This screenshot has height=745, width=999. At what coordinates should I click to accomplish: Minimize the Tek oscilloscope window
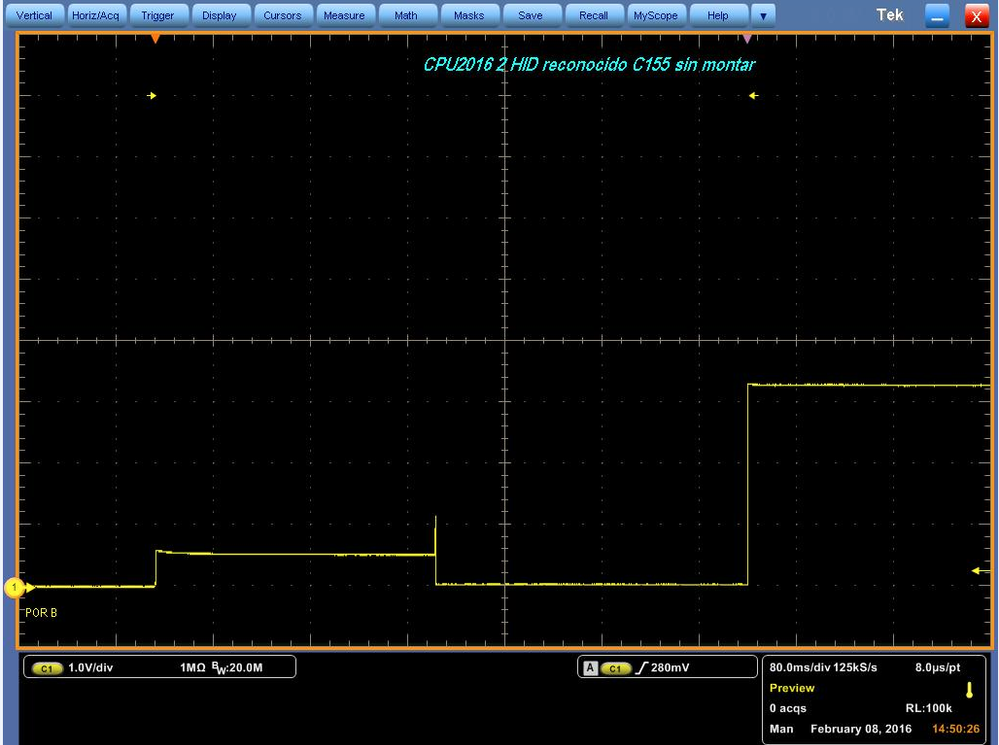pos(937,17)
